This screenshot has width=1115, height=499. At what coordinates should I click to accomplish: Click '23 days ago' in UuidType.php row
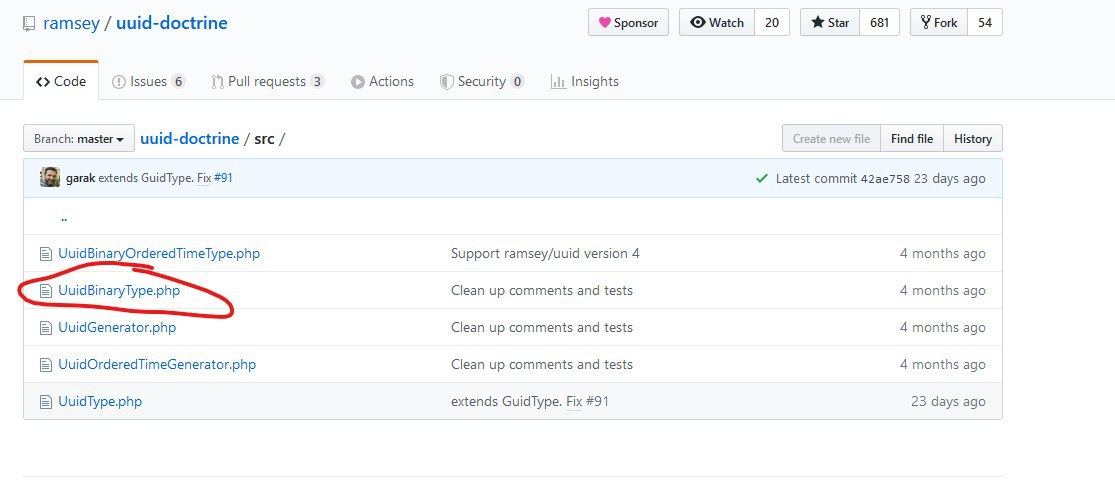pyautogui.click(x=948, y=401)
